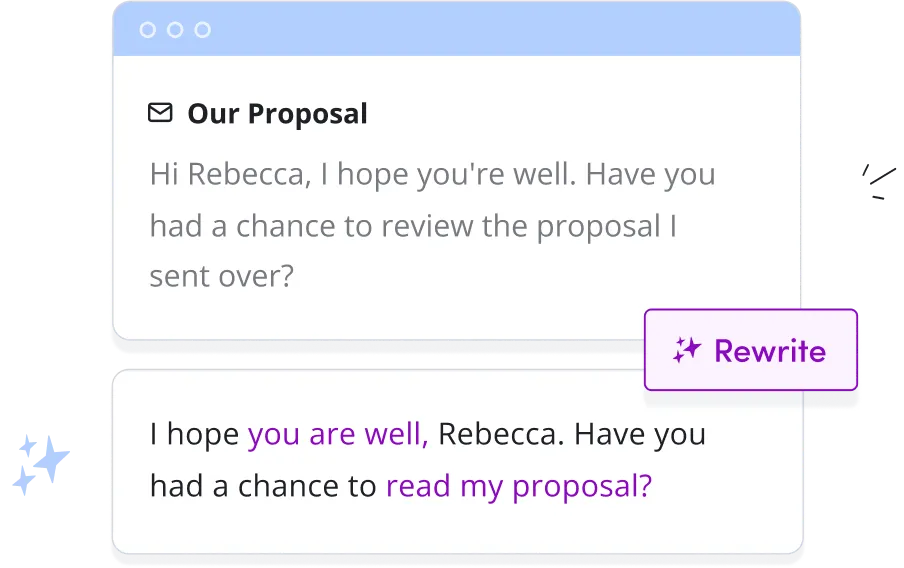Click the word "Rewrite" label

pyautogui.click(x=770, y=351)
